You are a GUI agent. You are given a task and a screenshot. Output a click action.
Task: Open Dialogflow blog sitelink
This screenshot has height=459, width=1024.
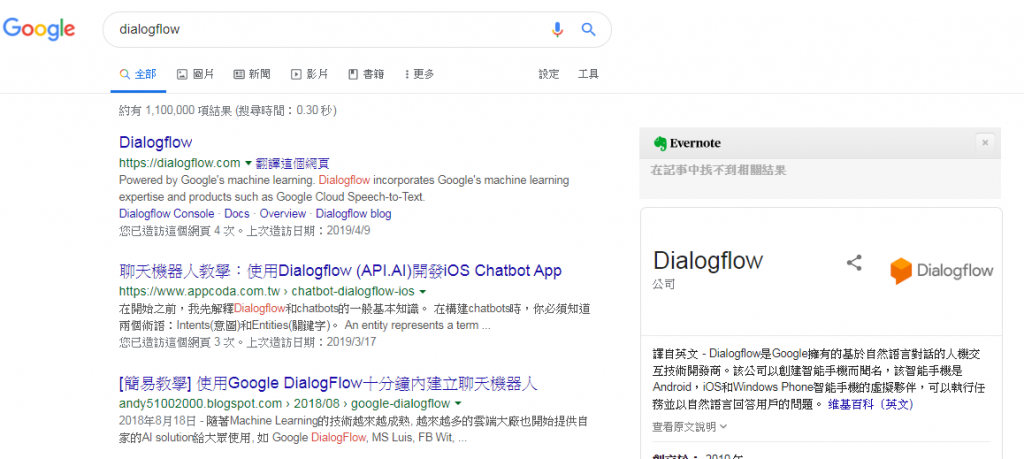click(x=353, y=214)
